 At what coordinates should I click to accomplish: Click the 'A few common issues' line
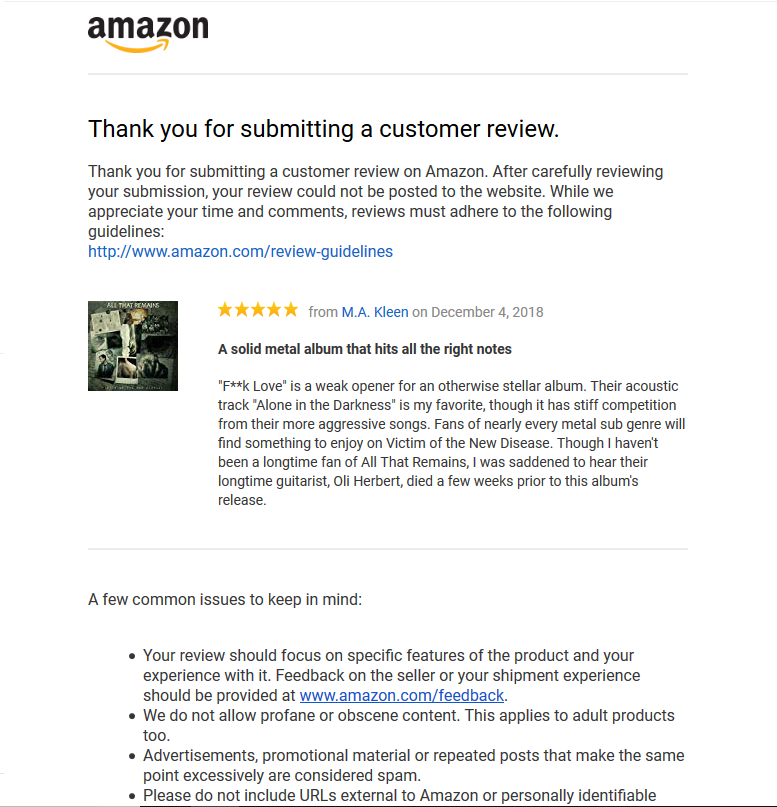225,600
